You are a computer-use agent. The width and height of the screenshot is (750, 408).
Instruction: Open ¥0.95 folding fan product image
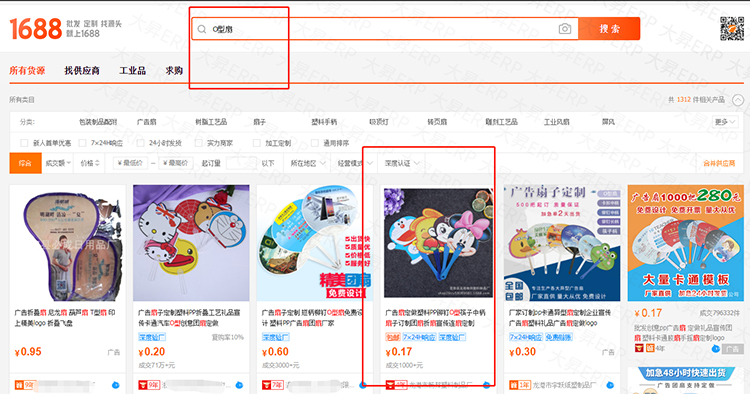click(x=67, y=243)
